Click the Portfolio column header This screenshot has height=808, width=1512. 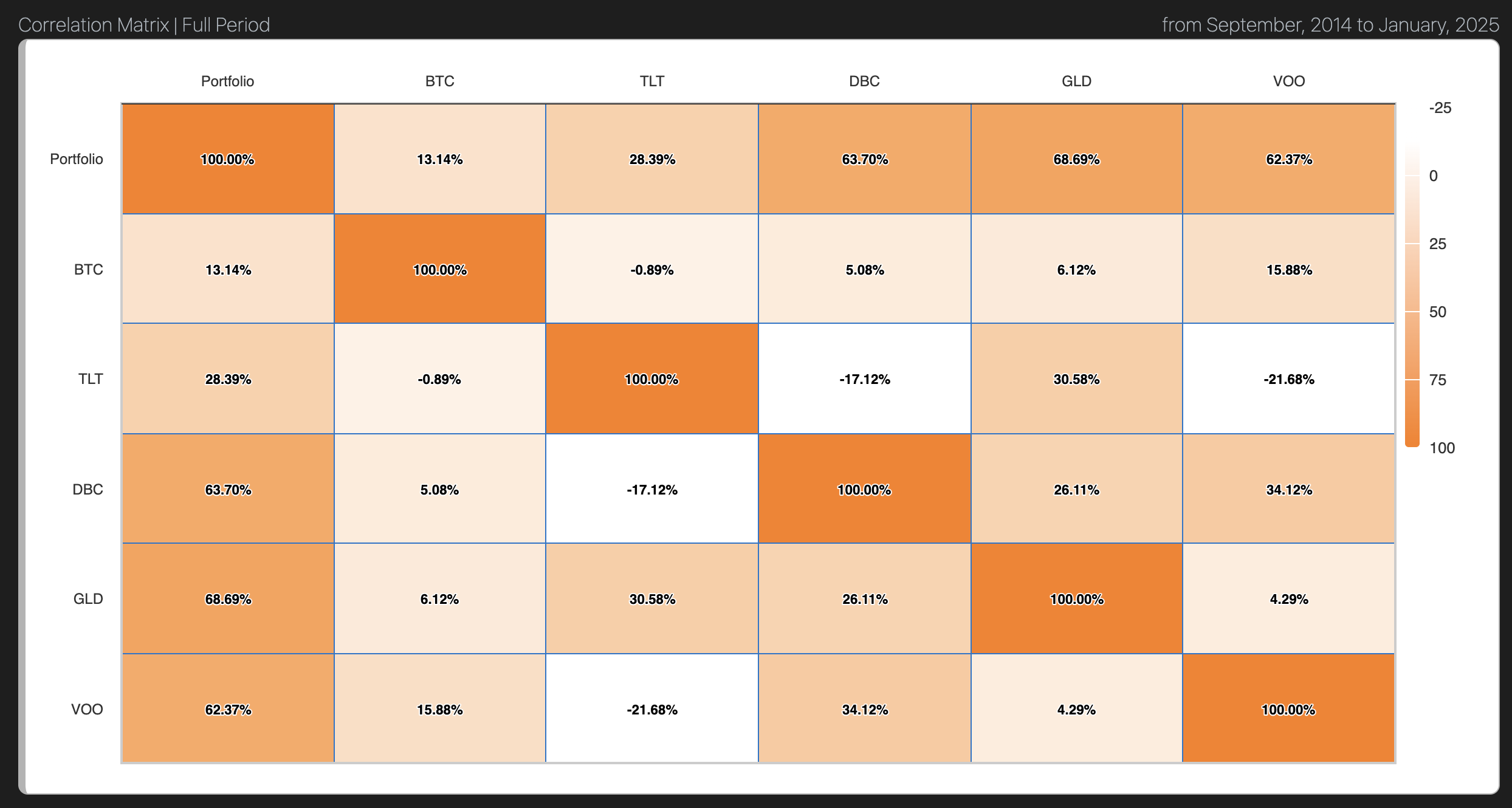tap(227, 81)
